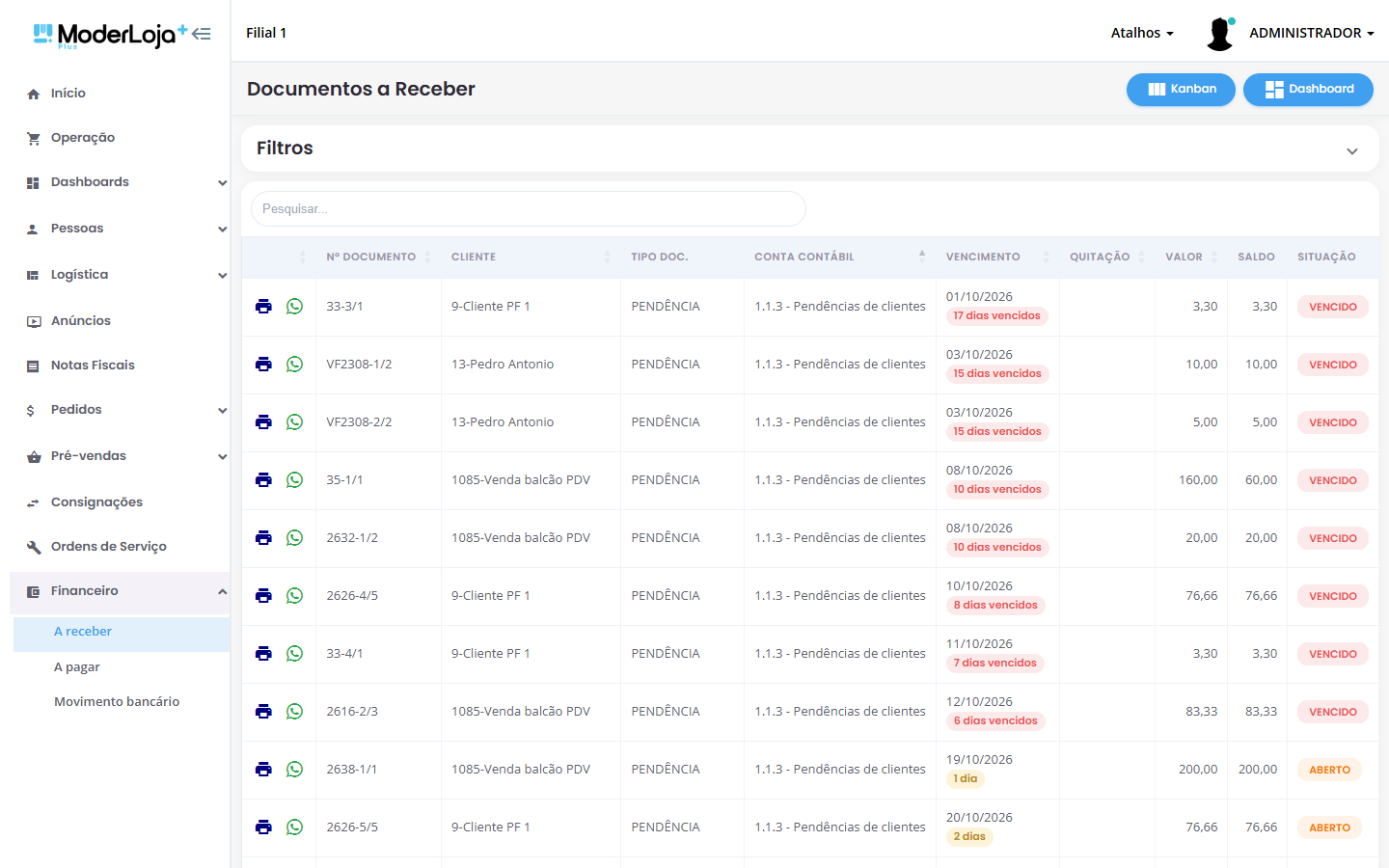Image resolution: width=1389 pixels, height=868 pixels.
Task: Click the administrator avatar icon
Action: coord(1220,34)
